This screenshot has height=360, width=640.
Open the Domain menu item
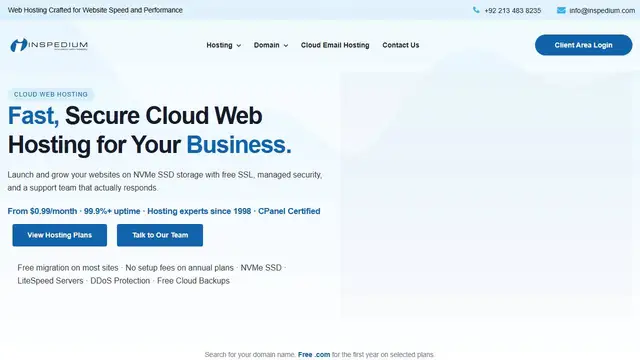(267, 45)
